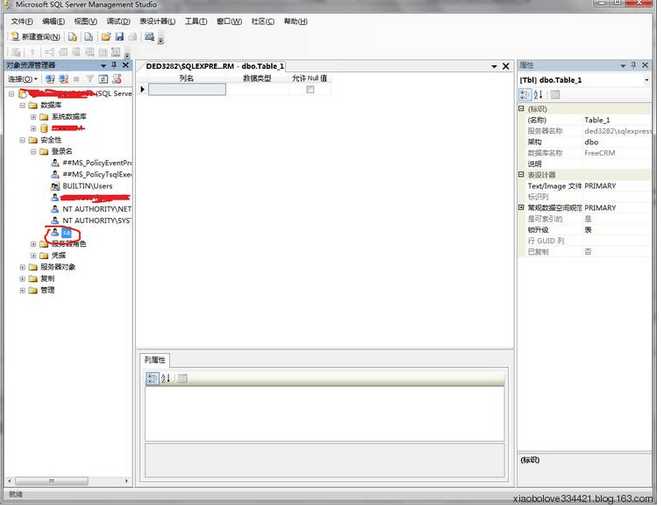This screenshot has height=506, width=661.
Task: Click the refresh icon in Object Explorer toolbar
Action: [103, 79]
